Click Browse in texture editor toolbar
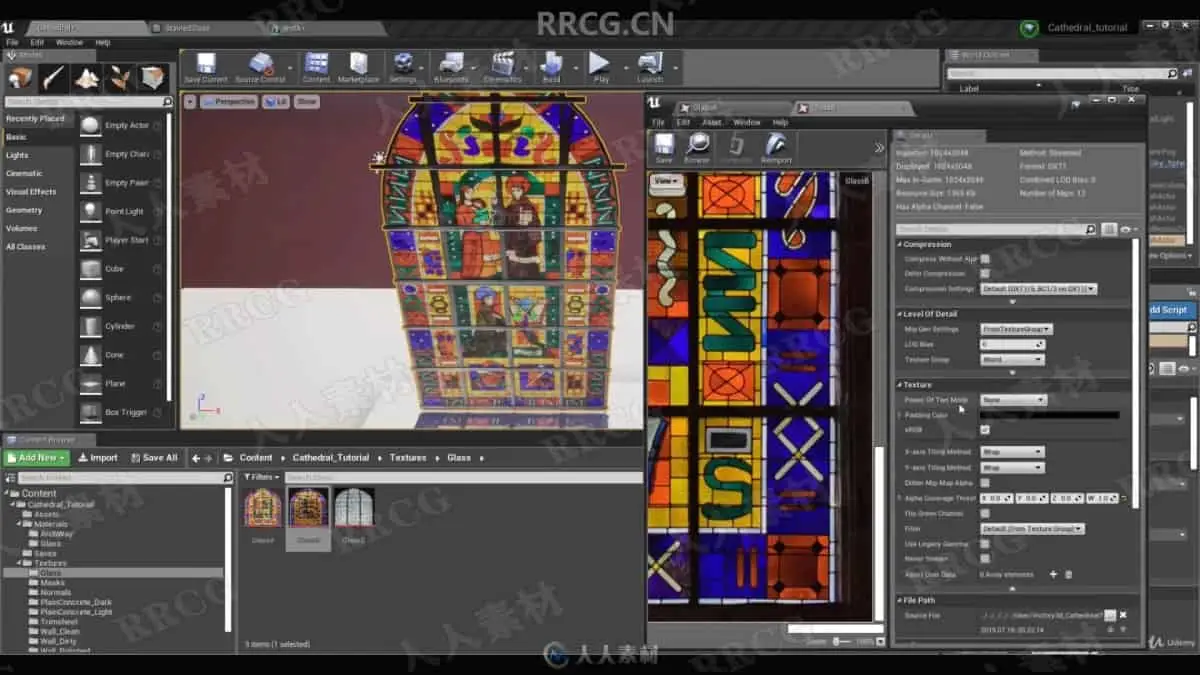Image resolution: width=1200 pixels, height=675 pixels. 697,148
